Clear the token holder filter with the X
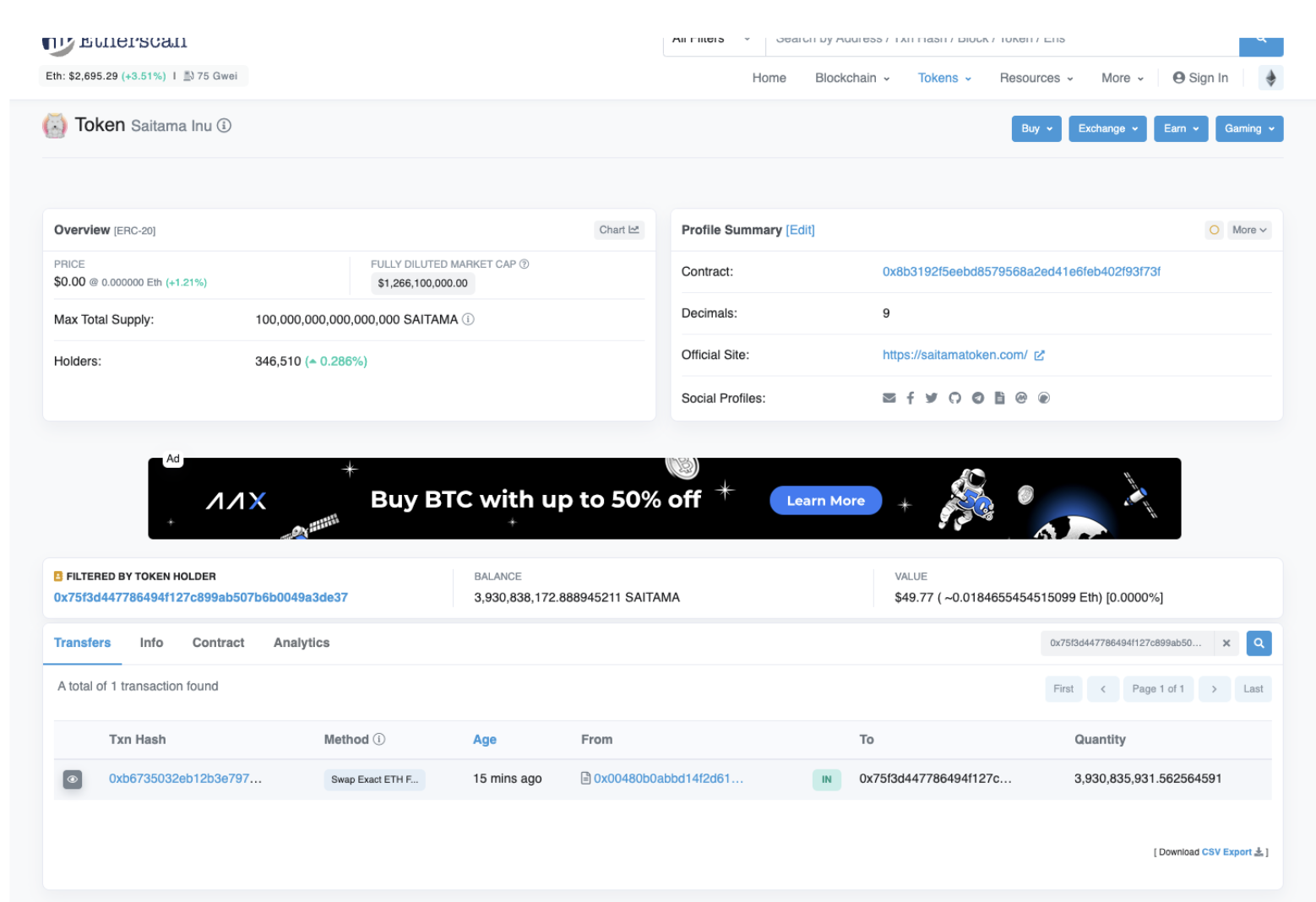Image resolution: width=1316 pixels, height=902 pixels. 1226,643
